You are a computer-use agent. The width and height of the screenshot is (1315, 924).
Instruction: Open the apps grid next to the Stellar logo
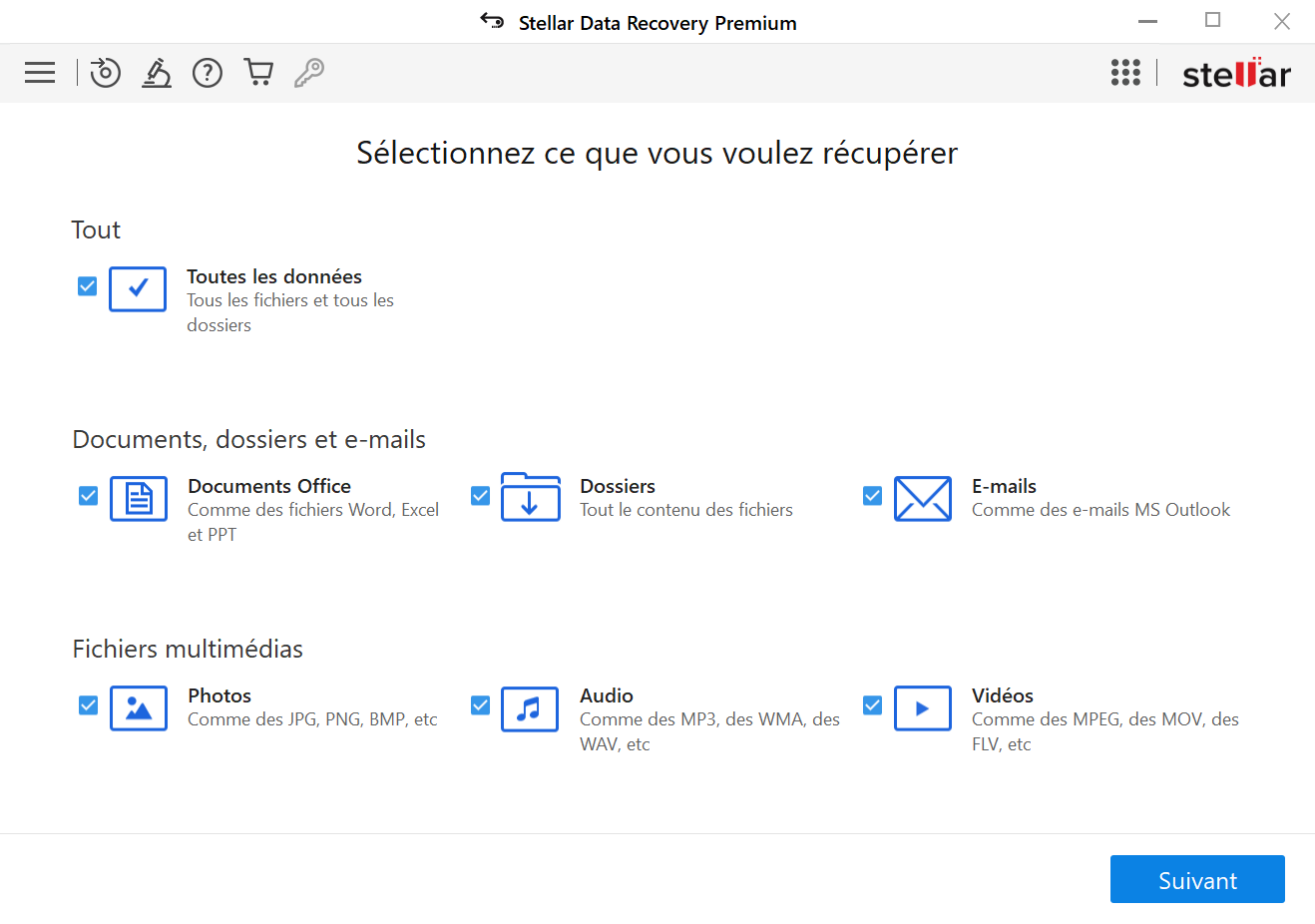(x=1125, y=72)
